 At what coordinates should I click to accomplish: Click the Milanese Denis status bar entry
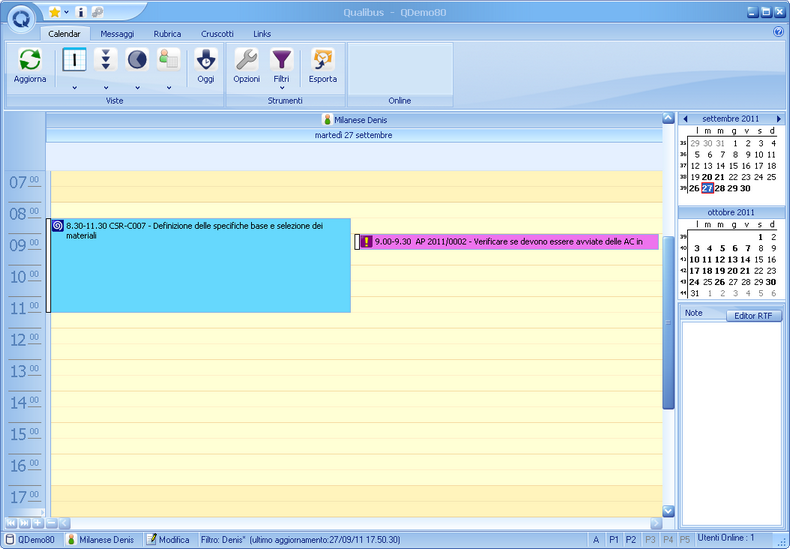(102, 539)
